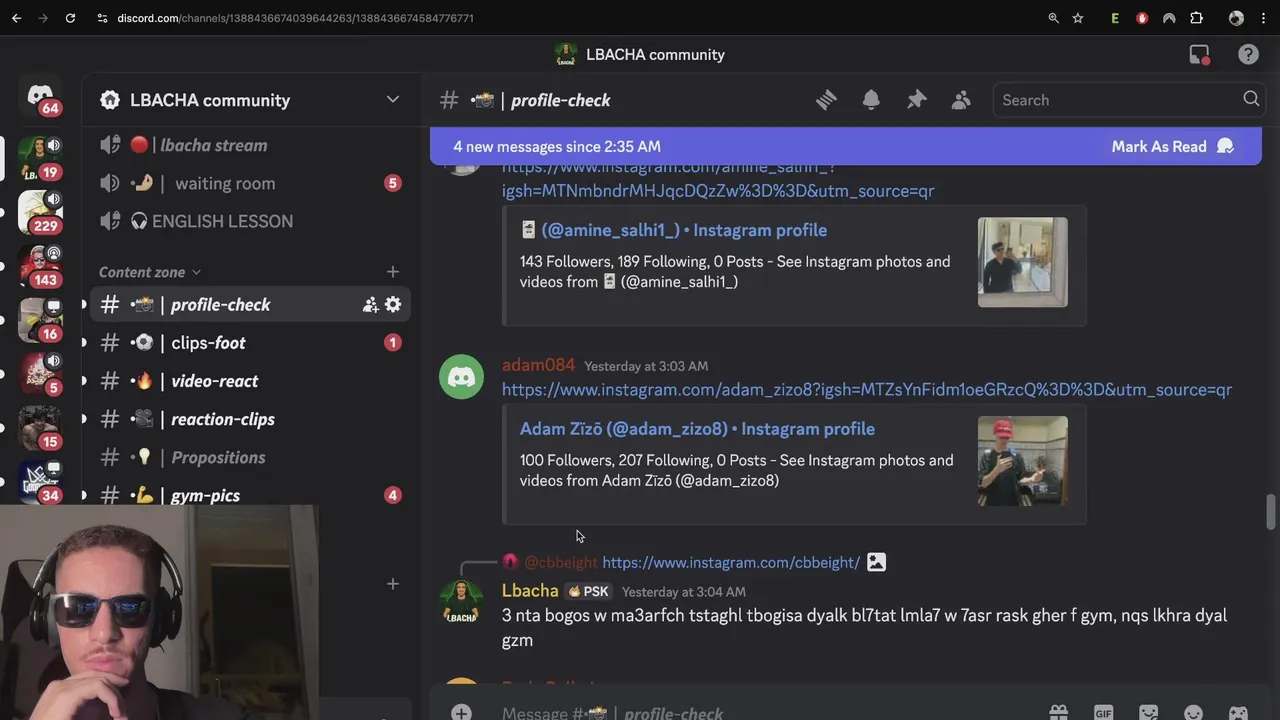Open Adam Zīzō Instagram profile embed title
This screenshot has width=1280, height=720.
(697, 429)
